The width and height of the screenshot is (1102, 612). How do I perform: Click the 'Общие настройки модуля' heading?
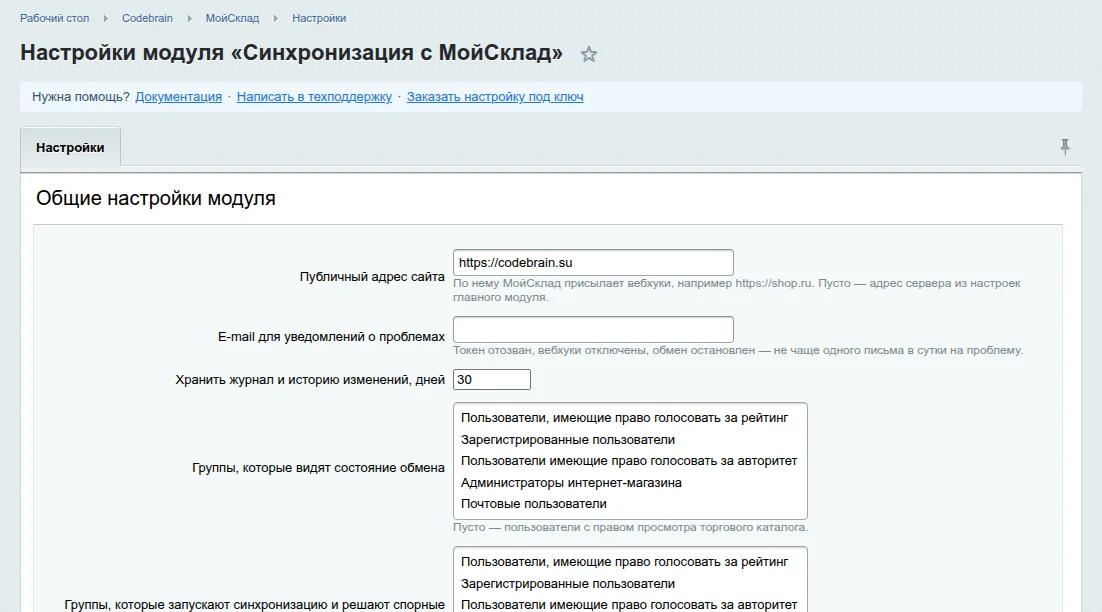tap(156, 198)
